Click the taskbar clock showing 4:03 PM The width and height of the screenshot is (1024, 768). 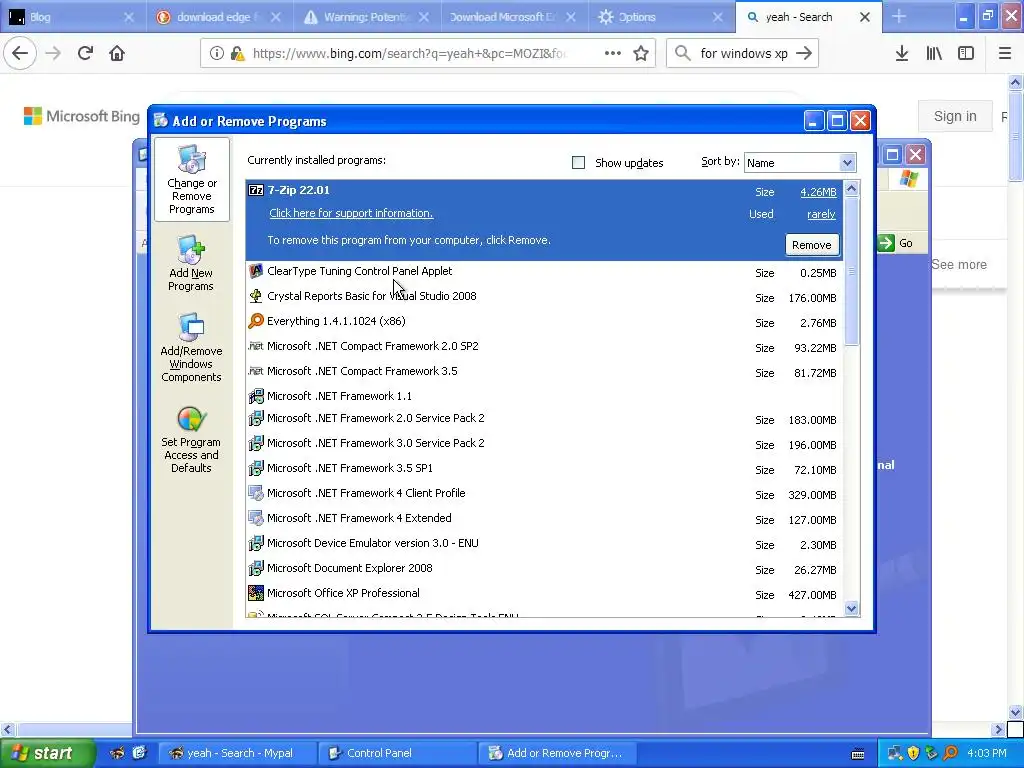pos(986,753)
